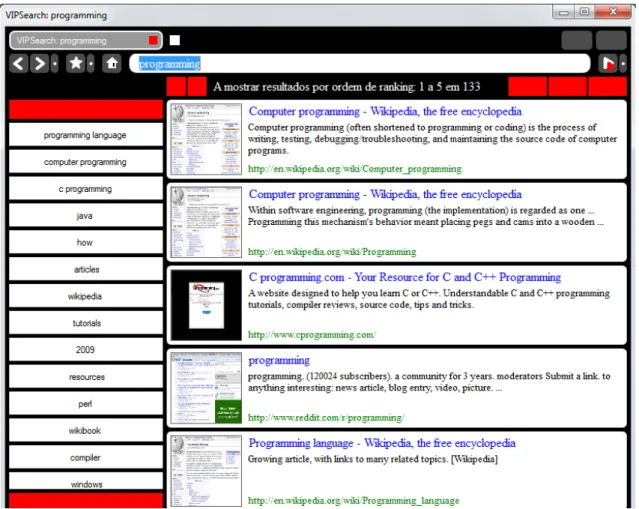Click the red scroll bar below windows
This screenshot has height=509, width=639.
click(x=86, y=500)
